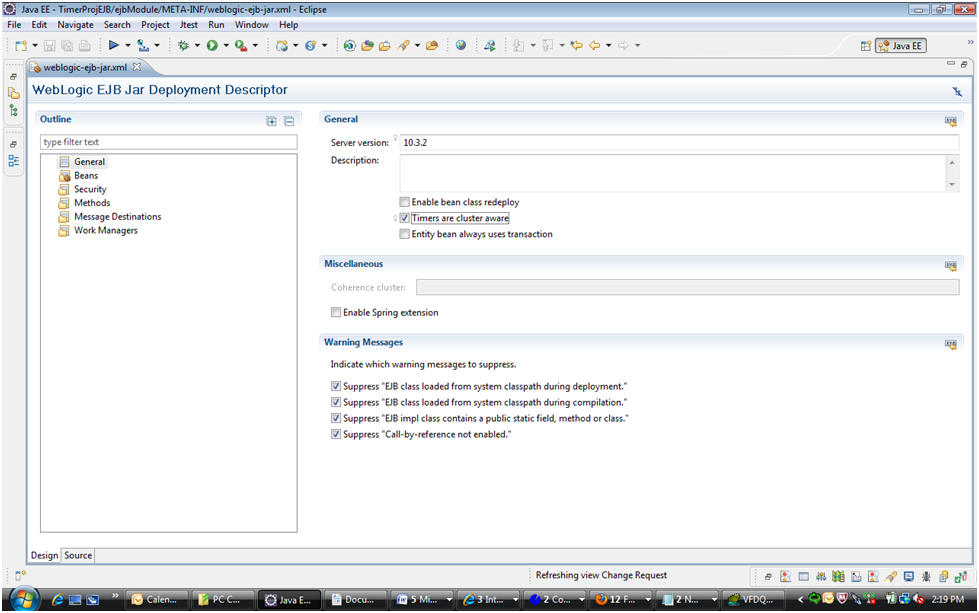Toggle Suppress public static field warning

[336, 418]
